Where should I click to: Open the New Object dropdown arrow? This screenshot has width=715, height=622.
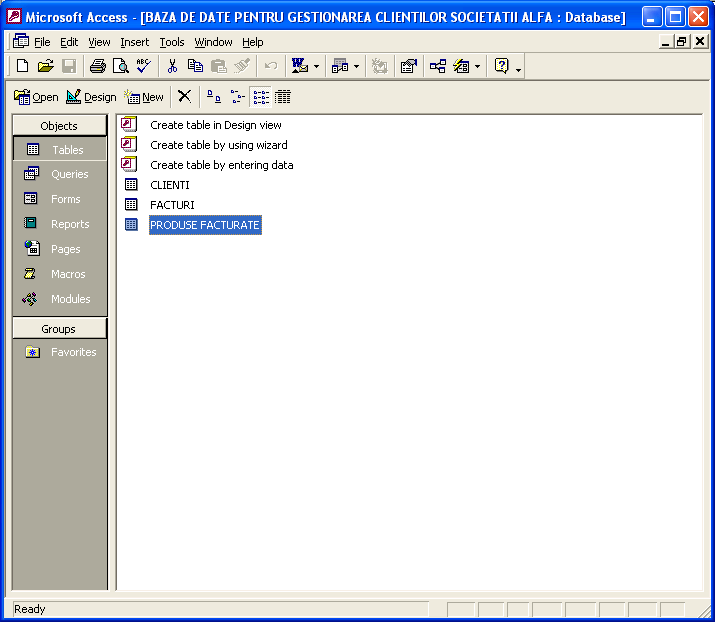point(477,67)
